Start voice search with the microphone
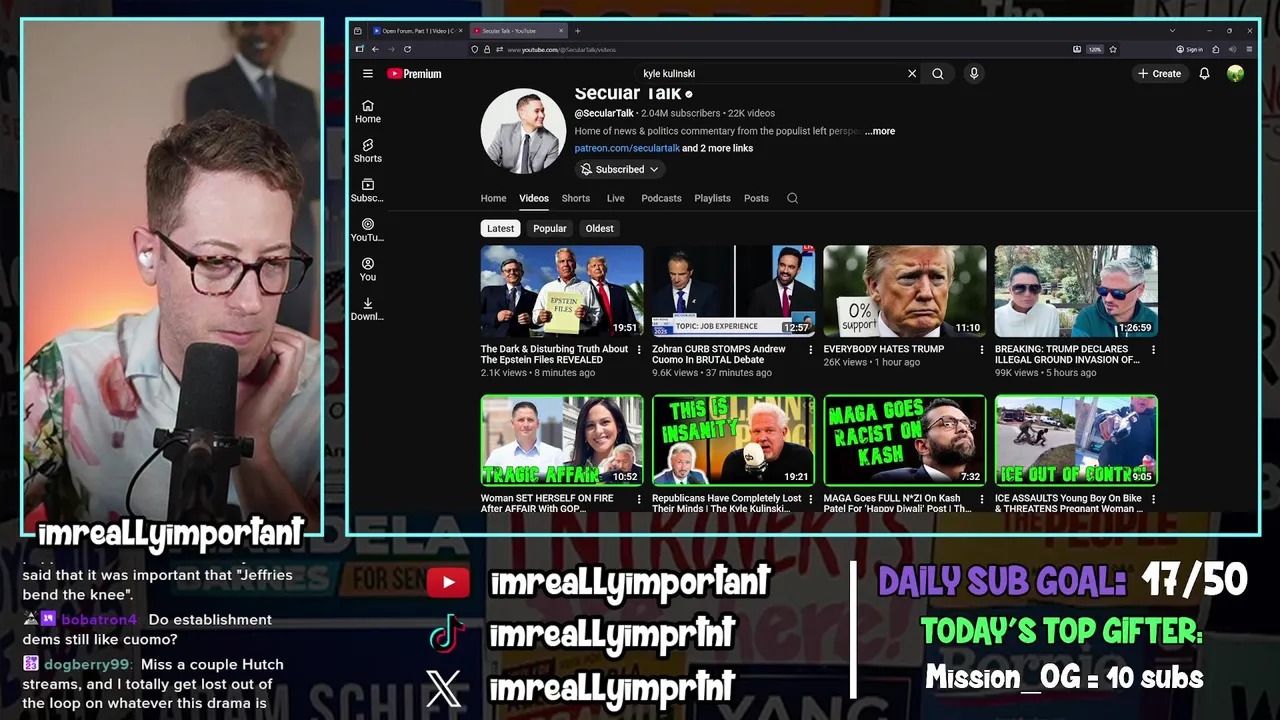This screenshot has width=1280, height=720. (x=974, y=73)
